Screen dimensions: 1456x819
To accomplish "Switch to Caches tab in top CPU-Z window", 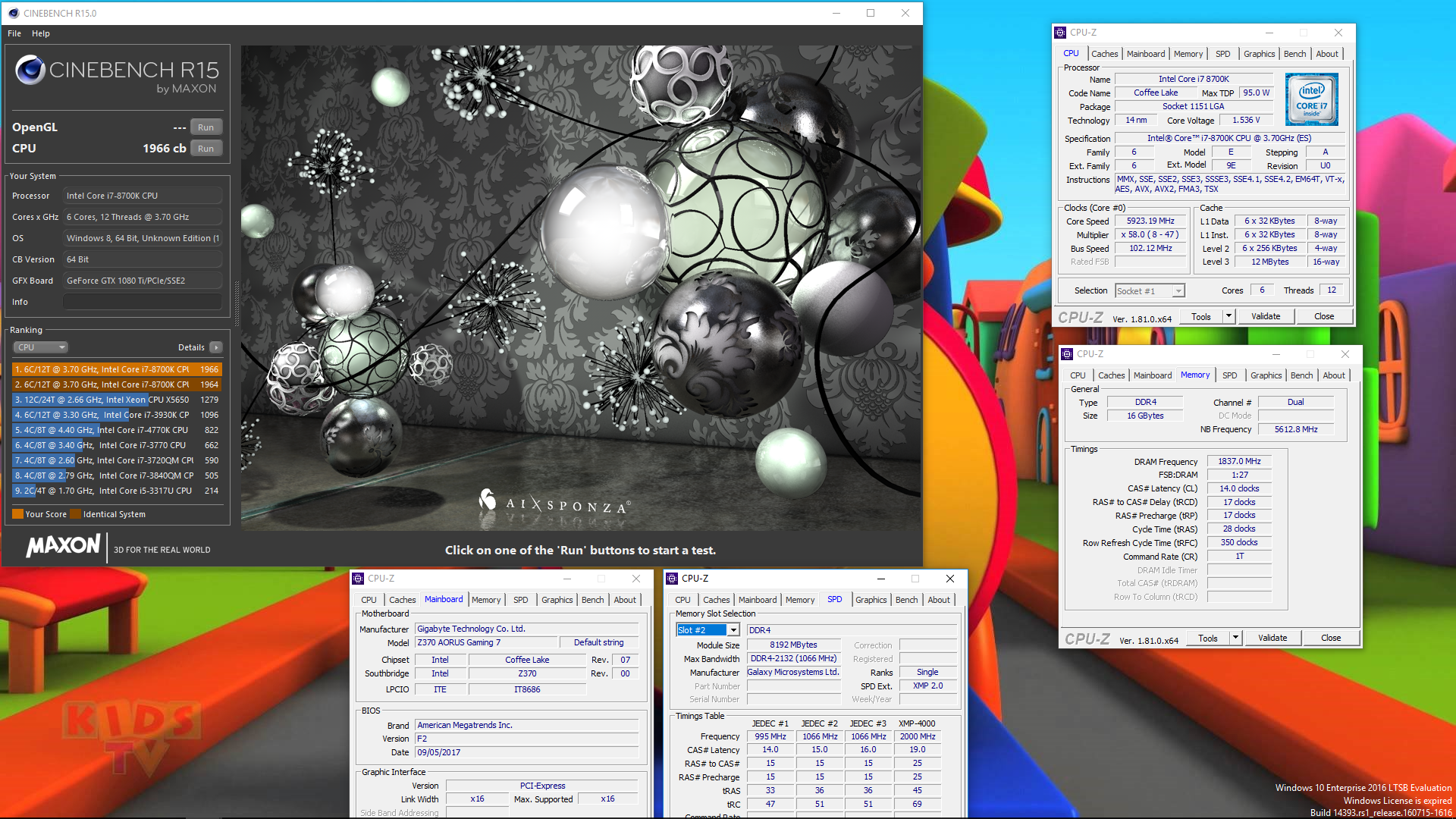I will (x=1104, y=54).
